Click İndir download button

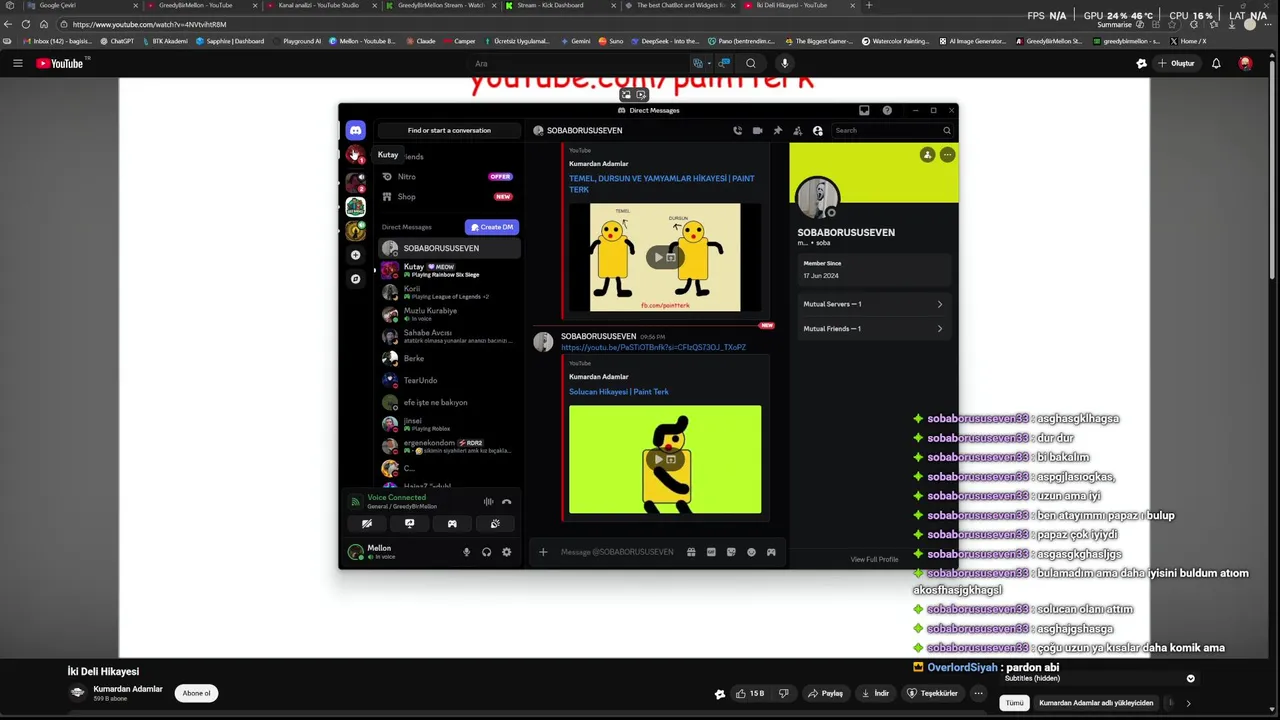point(875,693)
